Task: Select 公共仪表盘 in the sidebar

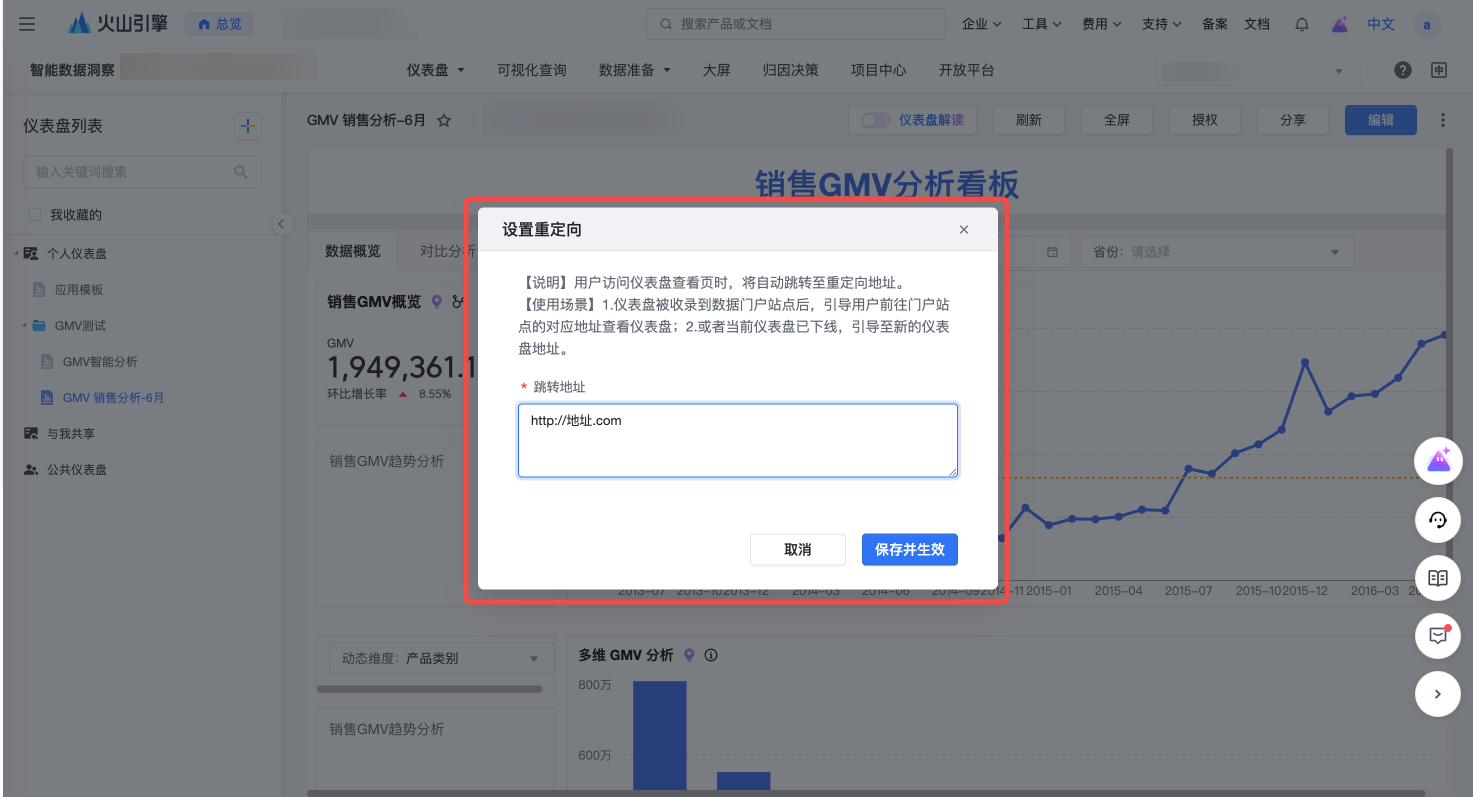Action: pos(77,470)
